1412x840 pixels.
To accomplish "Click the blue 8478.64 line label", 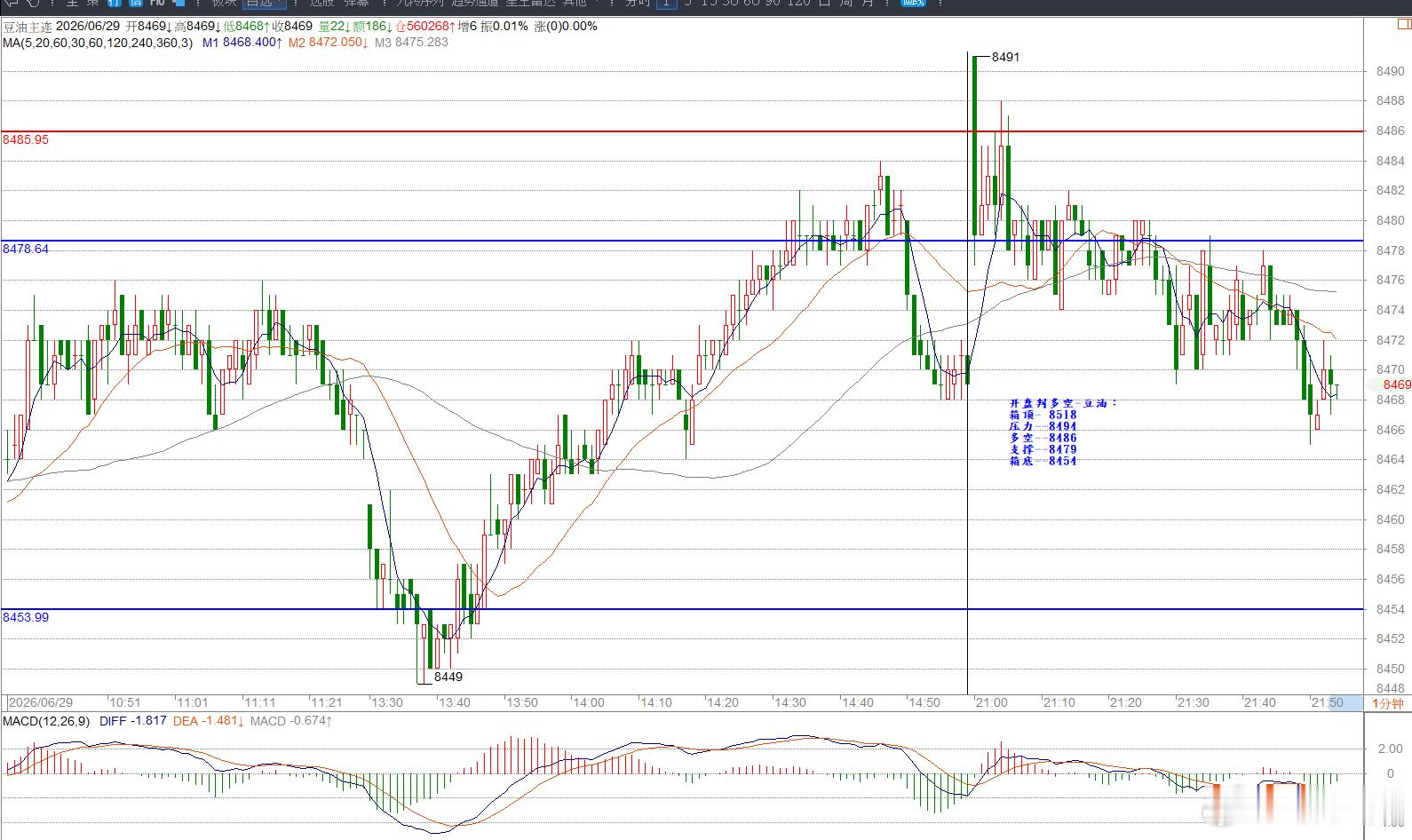I will (26, 250).
